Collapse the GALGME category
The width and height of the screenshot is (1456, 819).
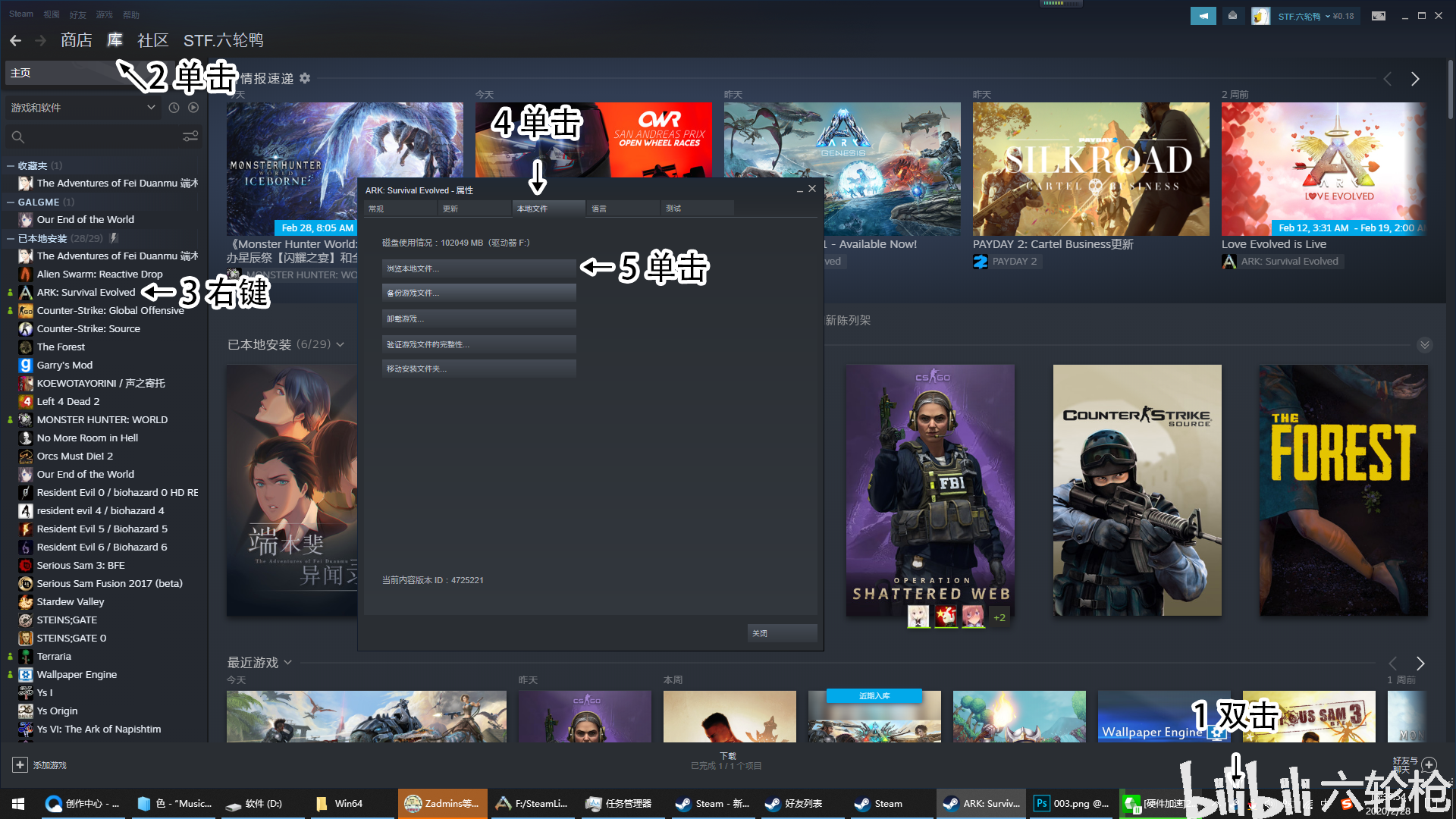pos(11,202)
